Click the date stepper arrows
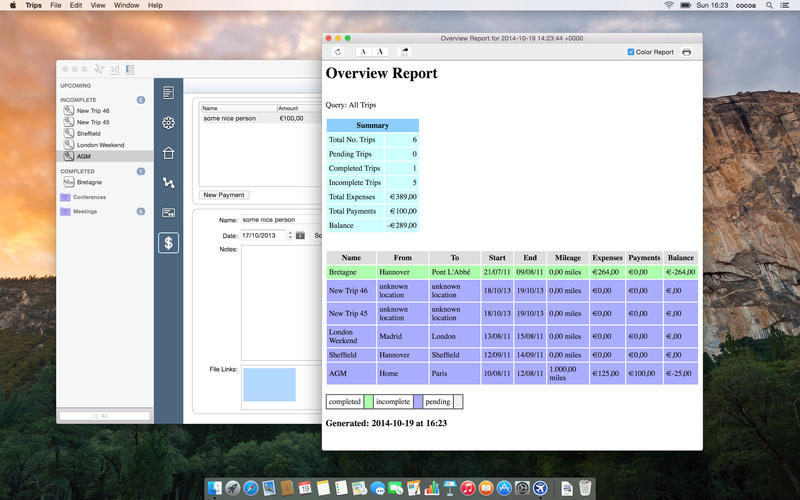Viewport: 800px width, 500px height. point(290,235)
